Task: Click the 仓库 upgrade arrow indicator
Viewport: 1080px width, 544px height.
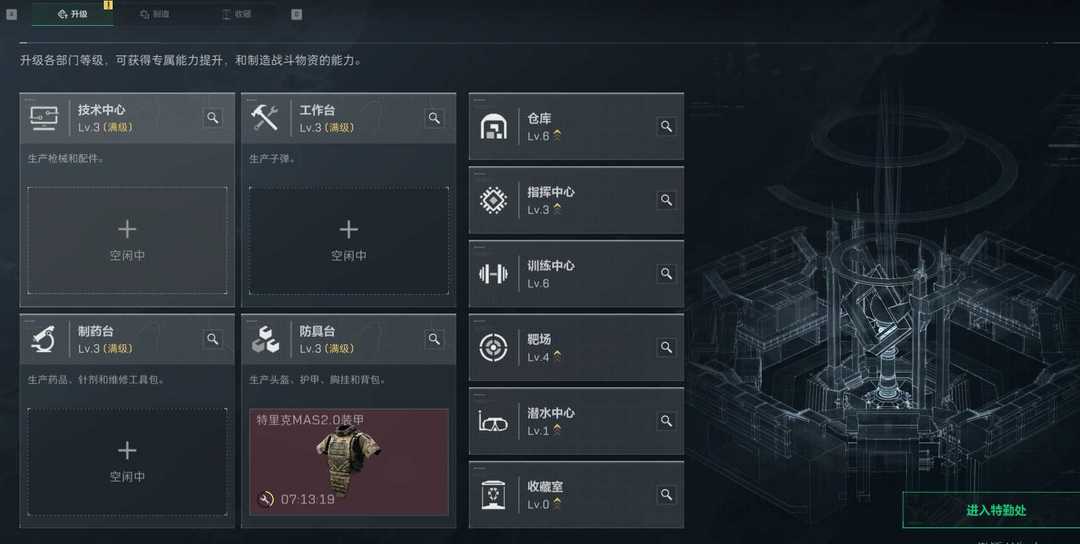Action: (x=557, y=136)
